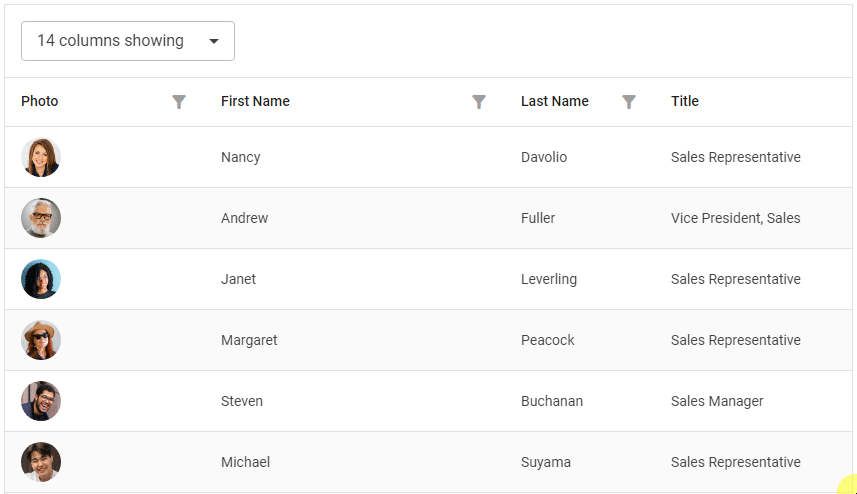Screen dimensions: 857x494
Task: Expand the 14 columns showing dropdown
Action: (127, 41)
